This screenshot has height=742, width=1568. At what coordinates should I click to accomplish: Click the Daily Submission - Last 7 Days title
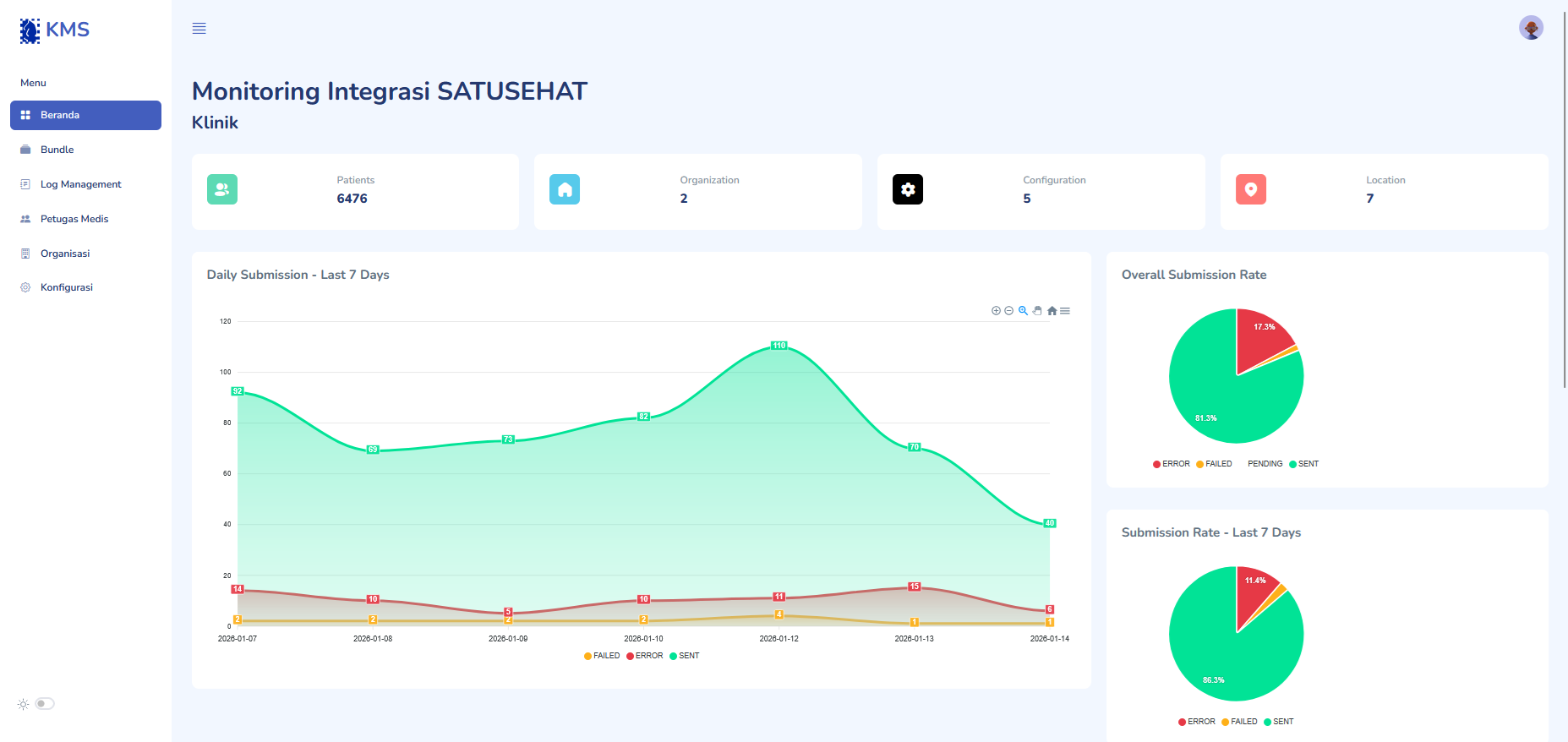(298, 275)
